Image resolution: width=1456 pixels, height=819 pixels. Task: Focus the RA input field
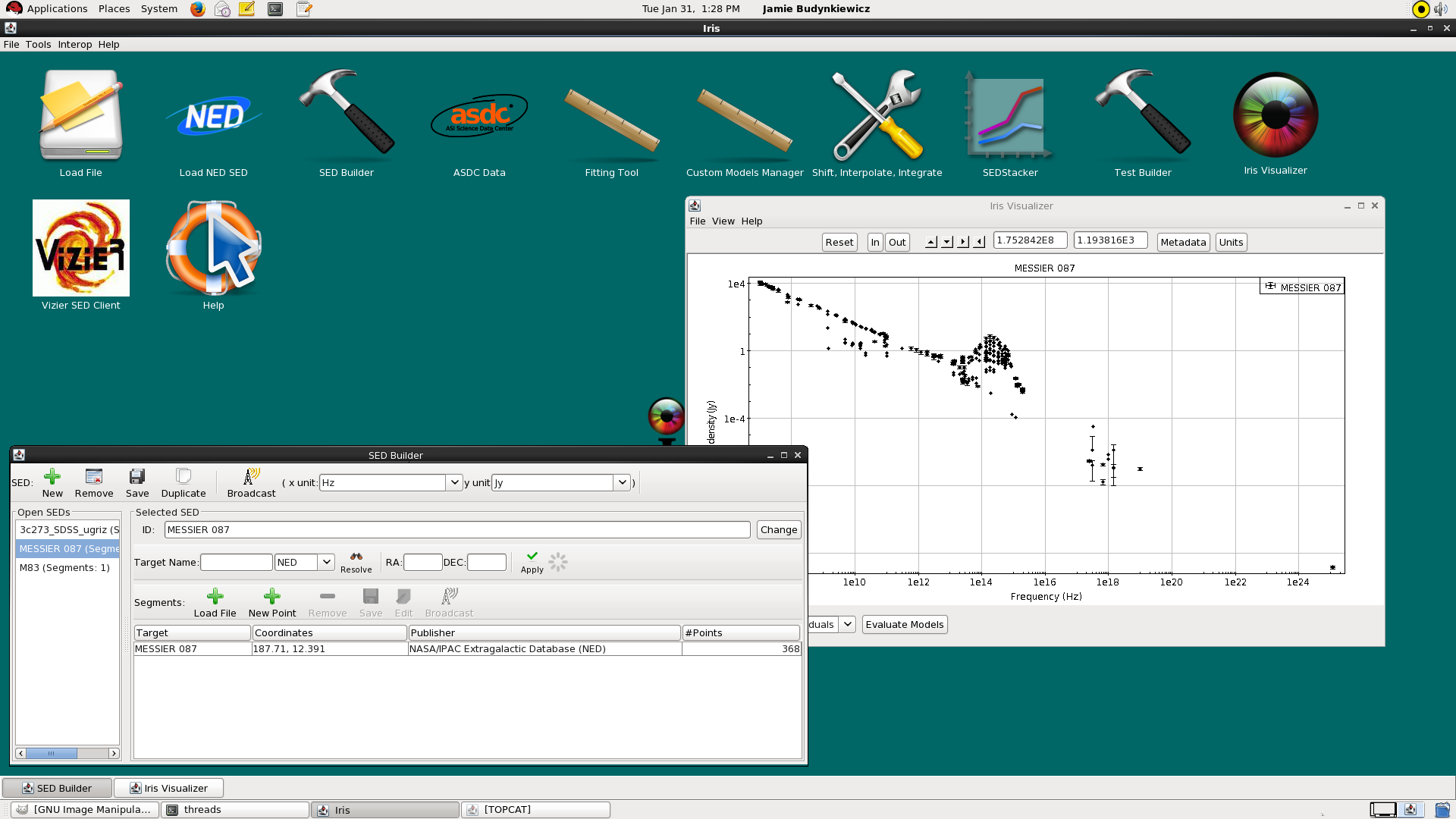pos(423,562)
